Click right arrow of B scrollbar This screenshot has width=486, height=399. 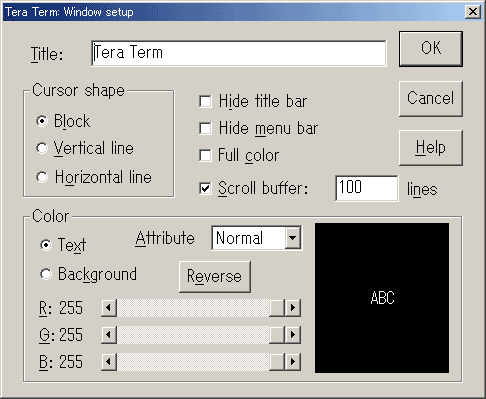293,362
